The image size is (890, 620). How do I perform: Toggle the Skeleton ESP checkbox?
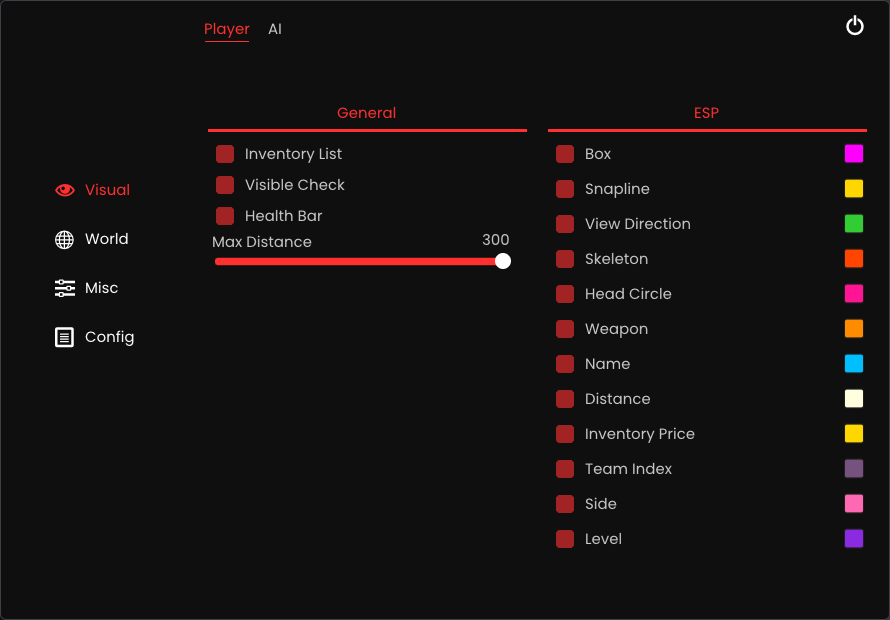click(x=564, y=258)
